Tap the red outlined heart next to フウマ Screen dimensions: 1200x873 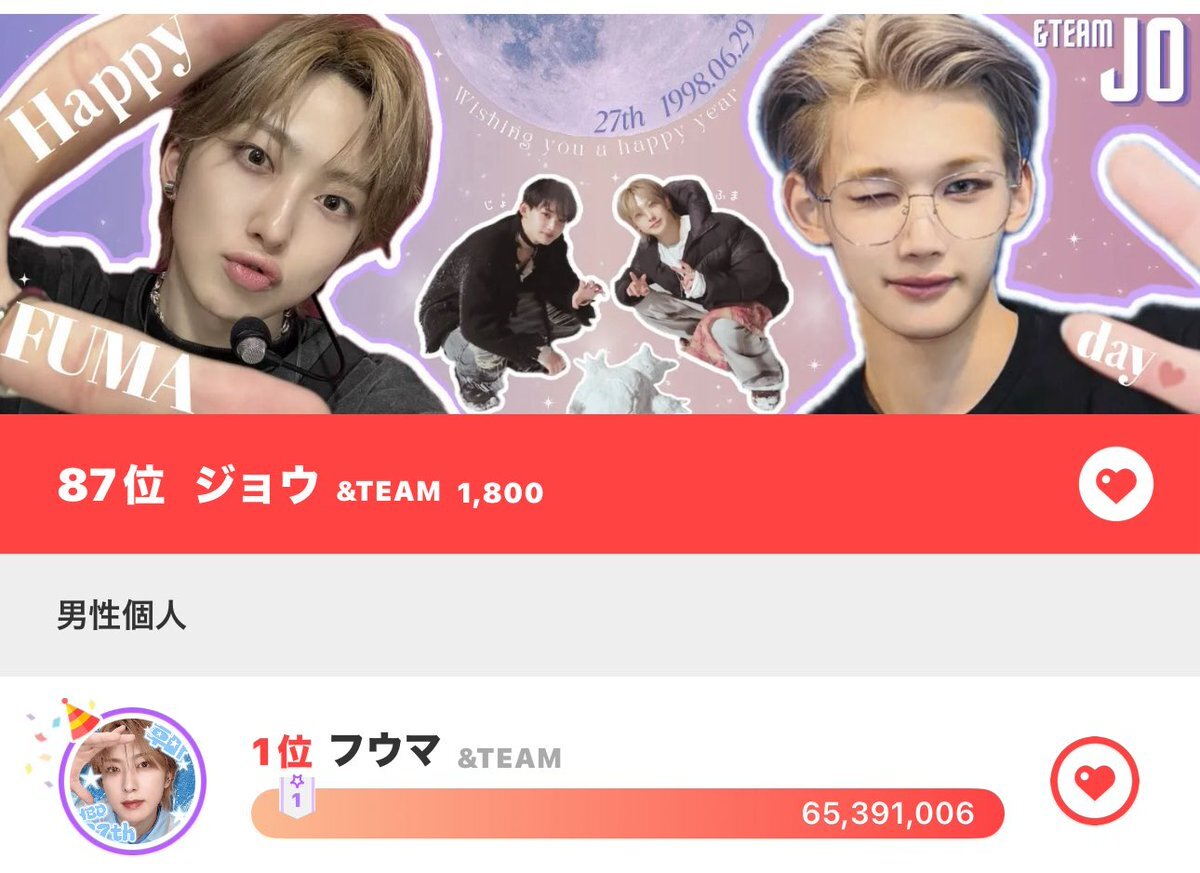[x=1094, y=780]
